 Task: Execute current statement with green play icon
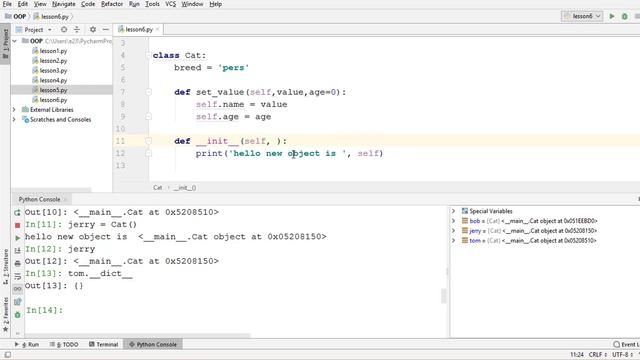pyautogui.click(x=17, y=238)
